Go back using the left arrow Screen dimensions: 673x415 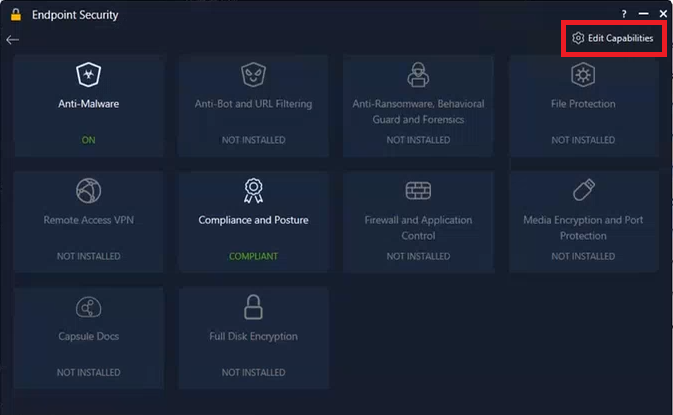click(12, 40)
